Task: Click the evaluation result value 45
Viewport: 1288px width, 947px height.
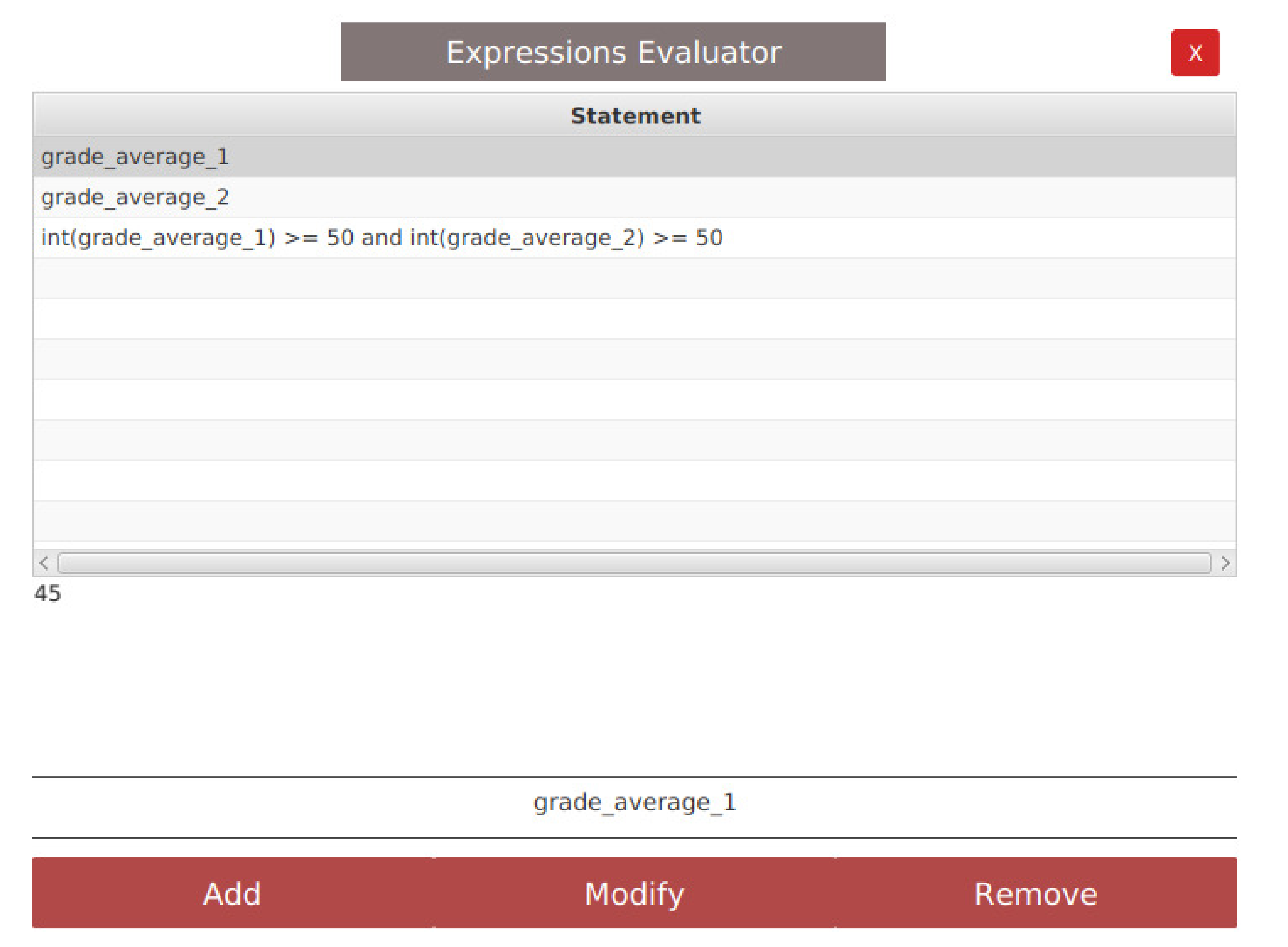Action: coord(48,594)
